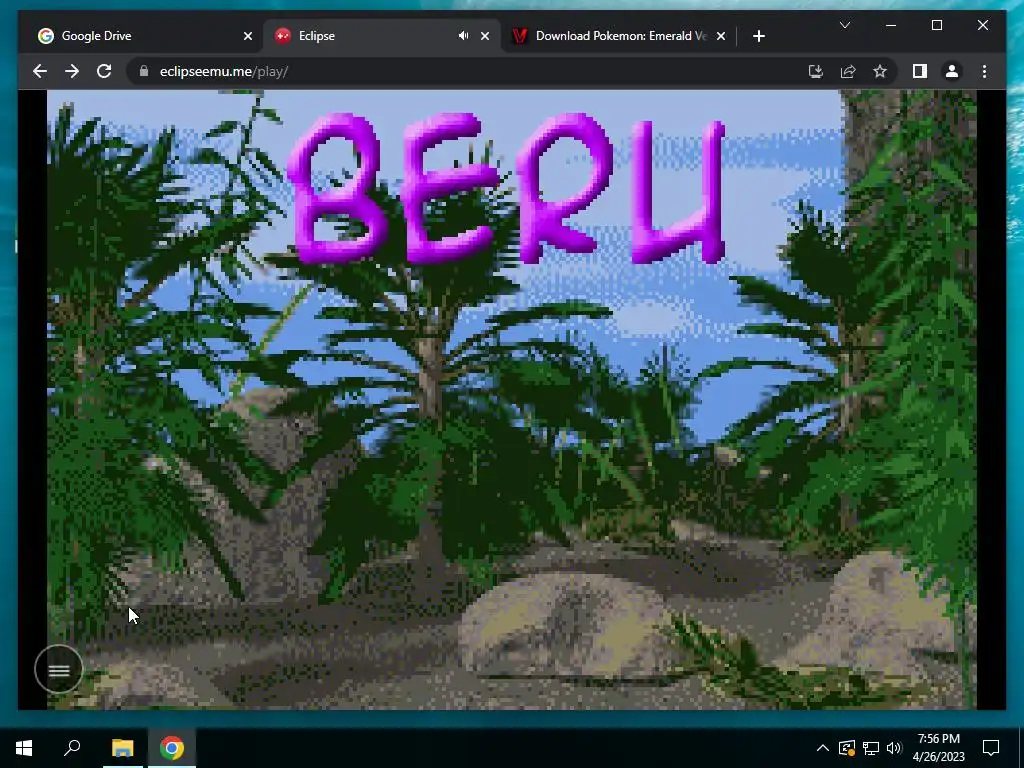Screen dimensions: 1024x768
Task: Bookmark this tab with the star icon
Action: click(880, 71)
